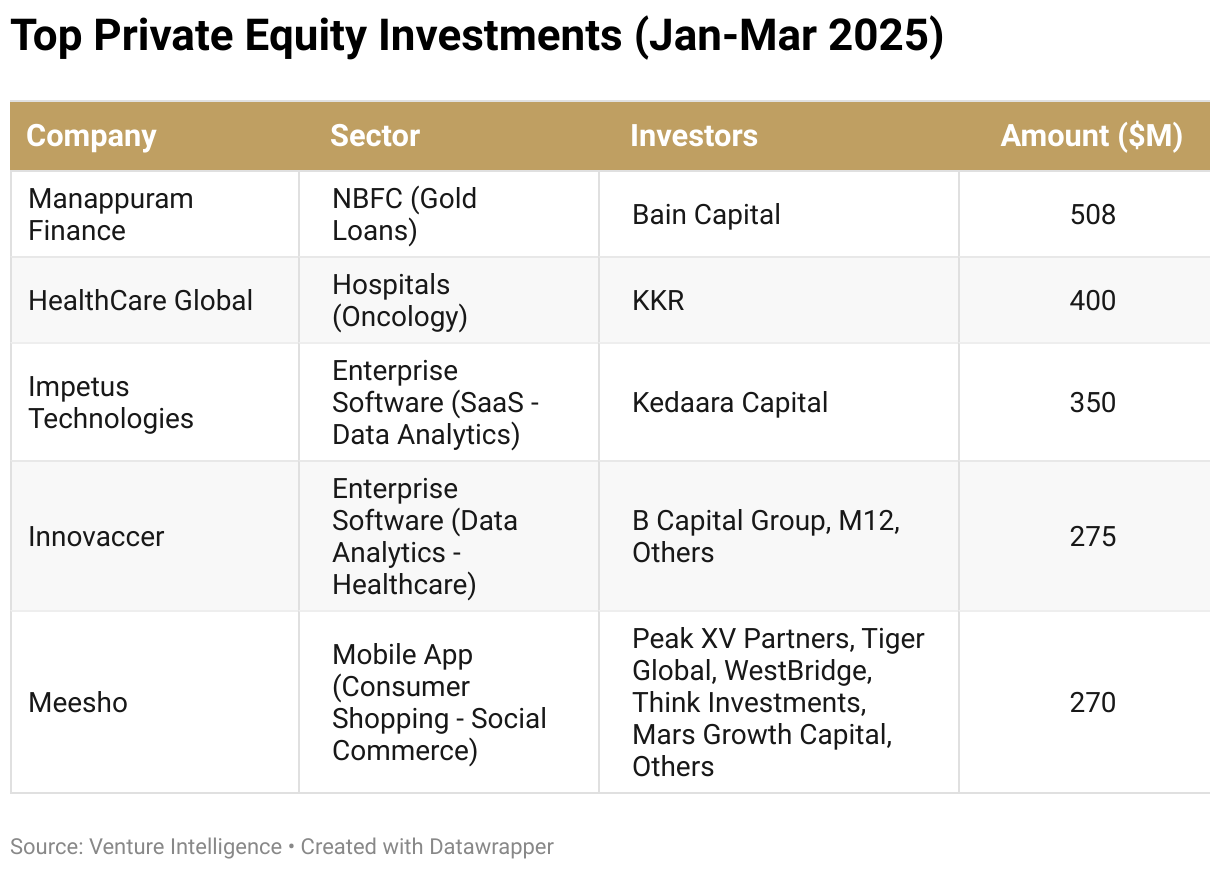Select the Manappuram Finance company cell
The image size is (1220, 870).
tap(110, 214)
